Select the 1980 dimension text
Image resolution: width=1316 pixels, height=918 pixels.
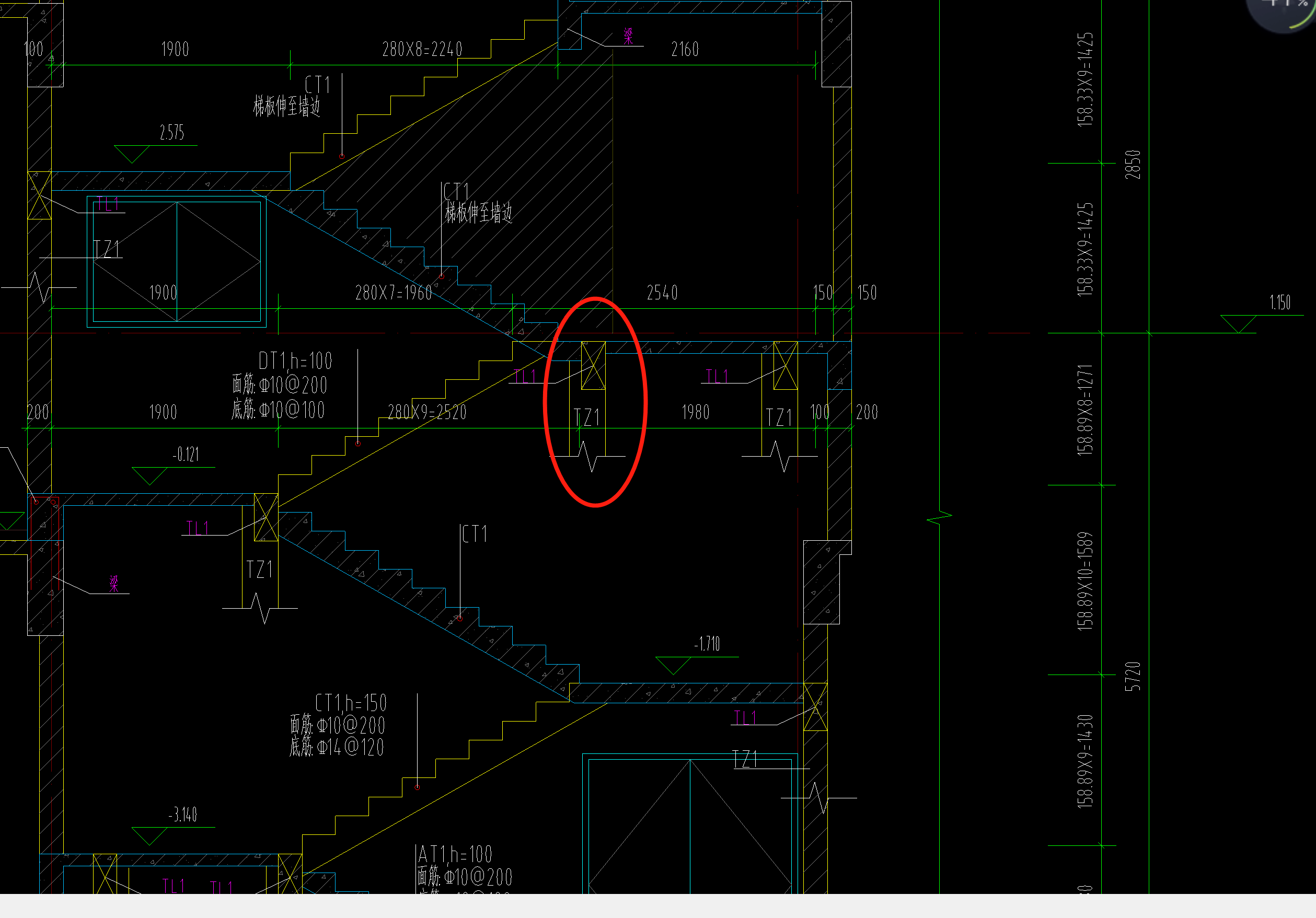(695, 412)
